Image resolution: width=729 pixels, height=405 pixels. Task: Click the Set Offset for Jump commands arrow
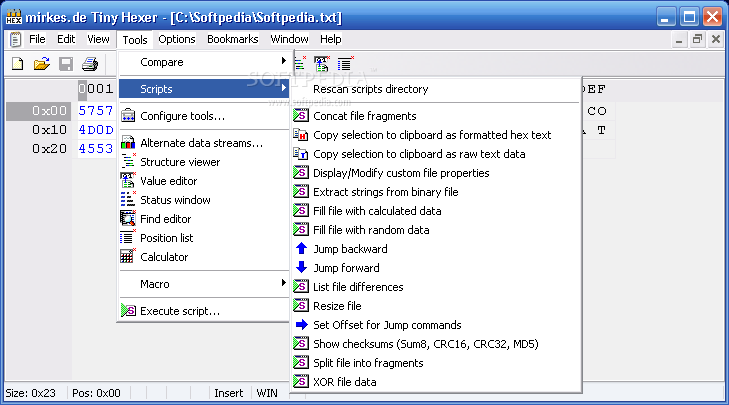click(x=301, y=325)
